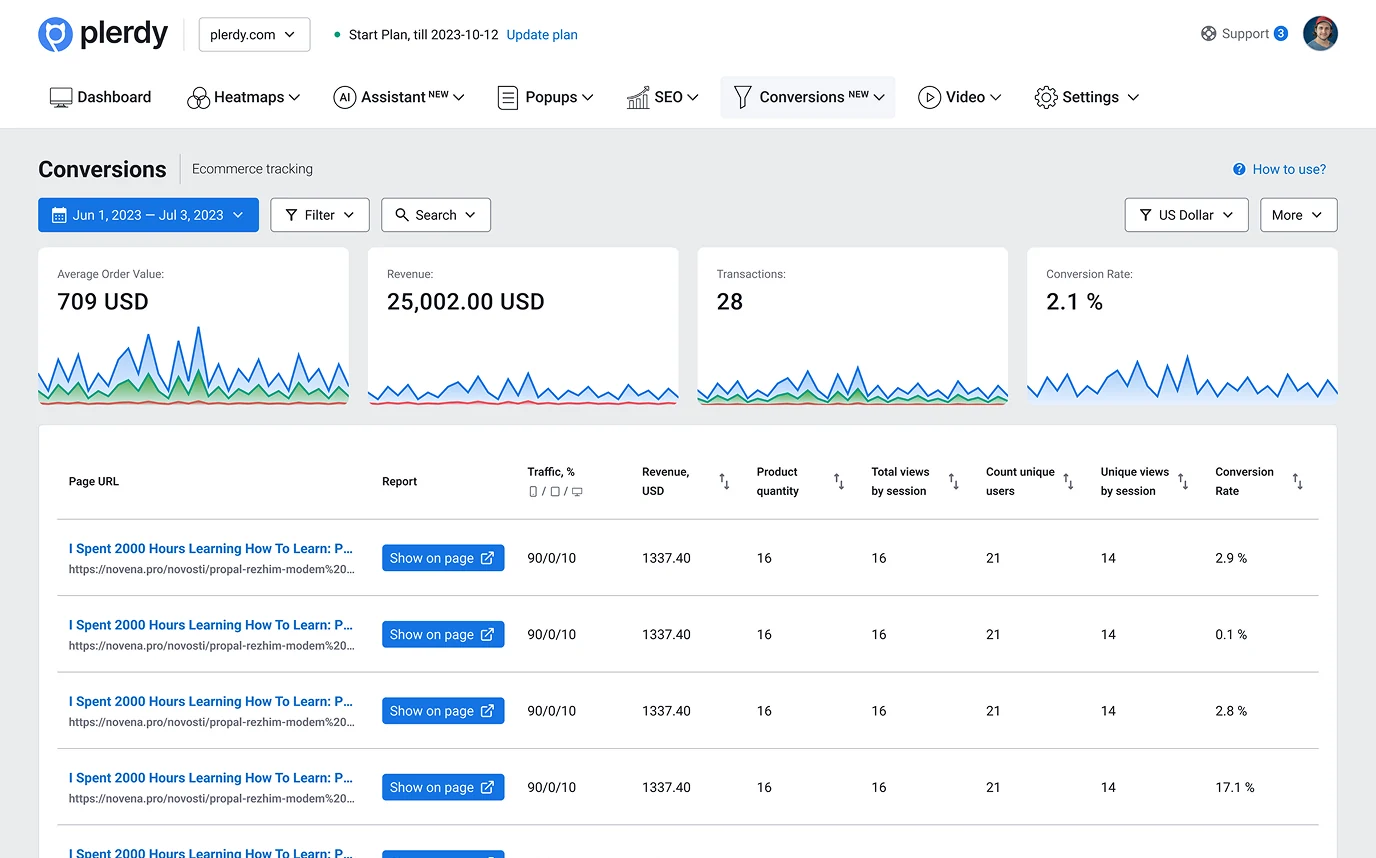Open the user profile avatar
Screen dimensions: 1376x858
pos(1320,34)
